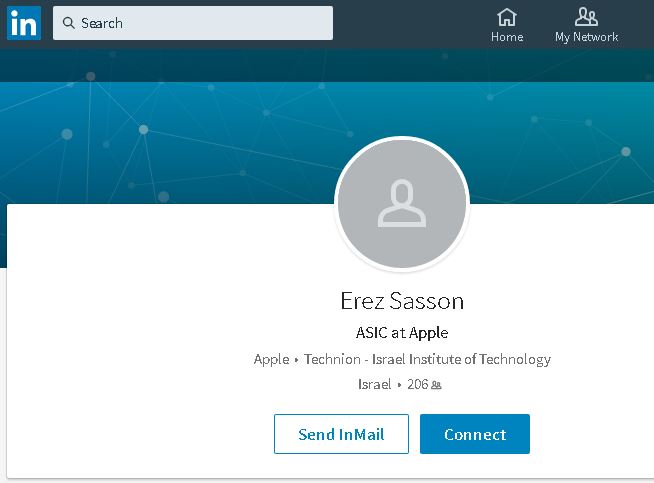This screenshot has height=483, width=654.
Task: Focus the Search input field
Action: point(200,23)
